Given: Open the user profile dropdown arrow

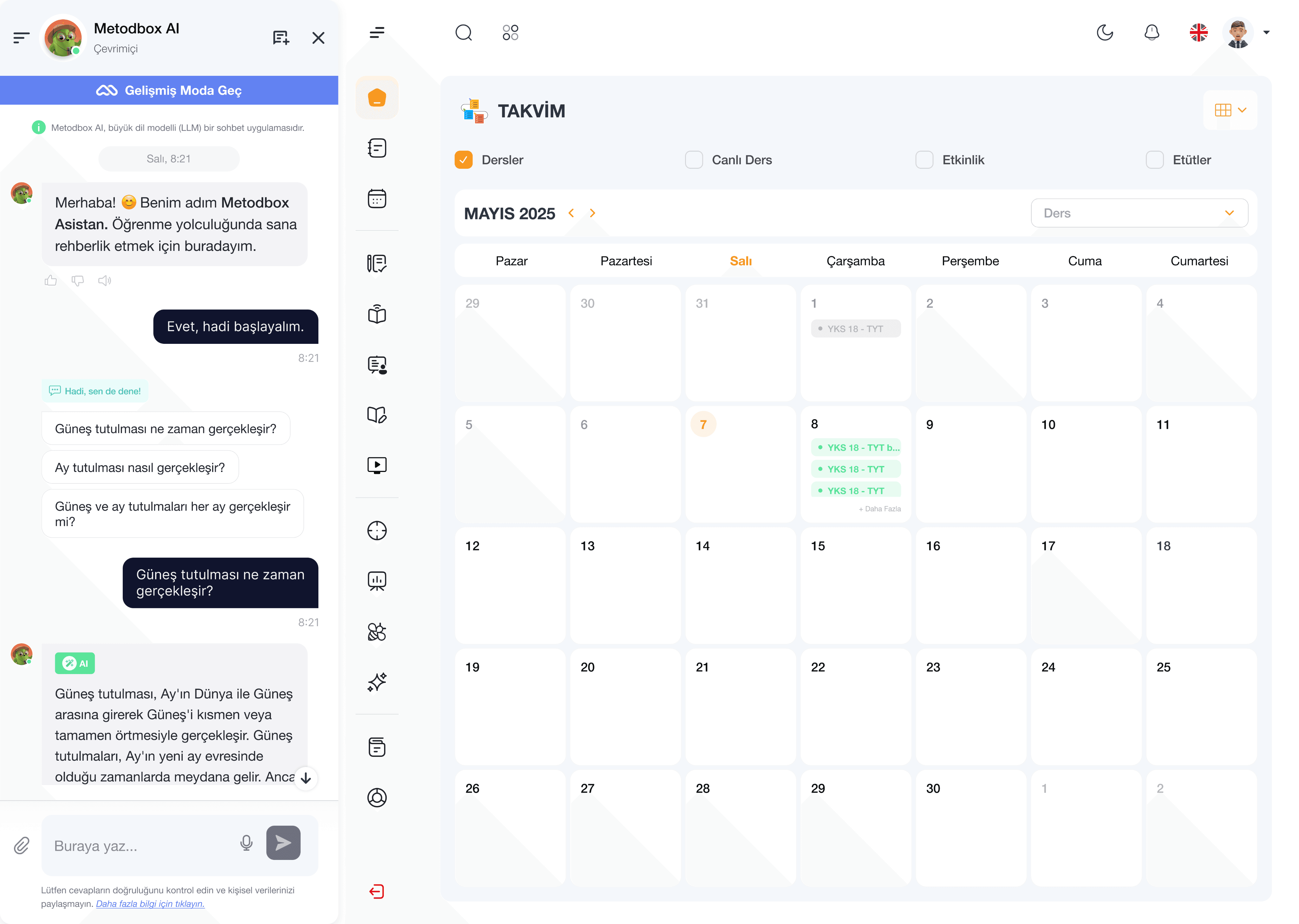Looking at the screenshot, I should (1266, 32).
